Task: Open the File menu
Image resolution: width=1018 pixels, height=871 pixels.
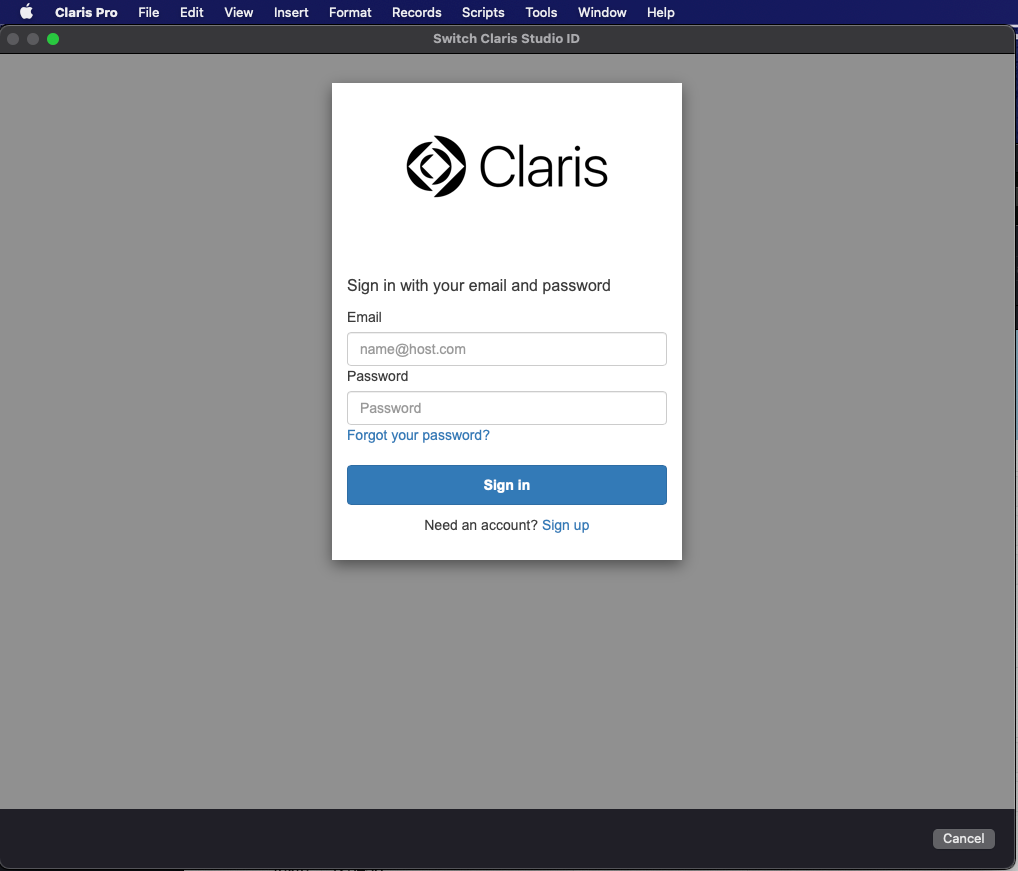Action: pyautogui.click(x=149, y=12)
